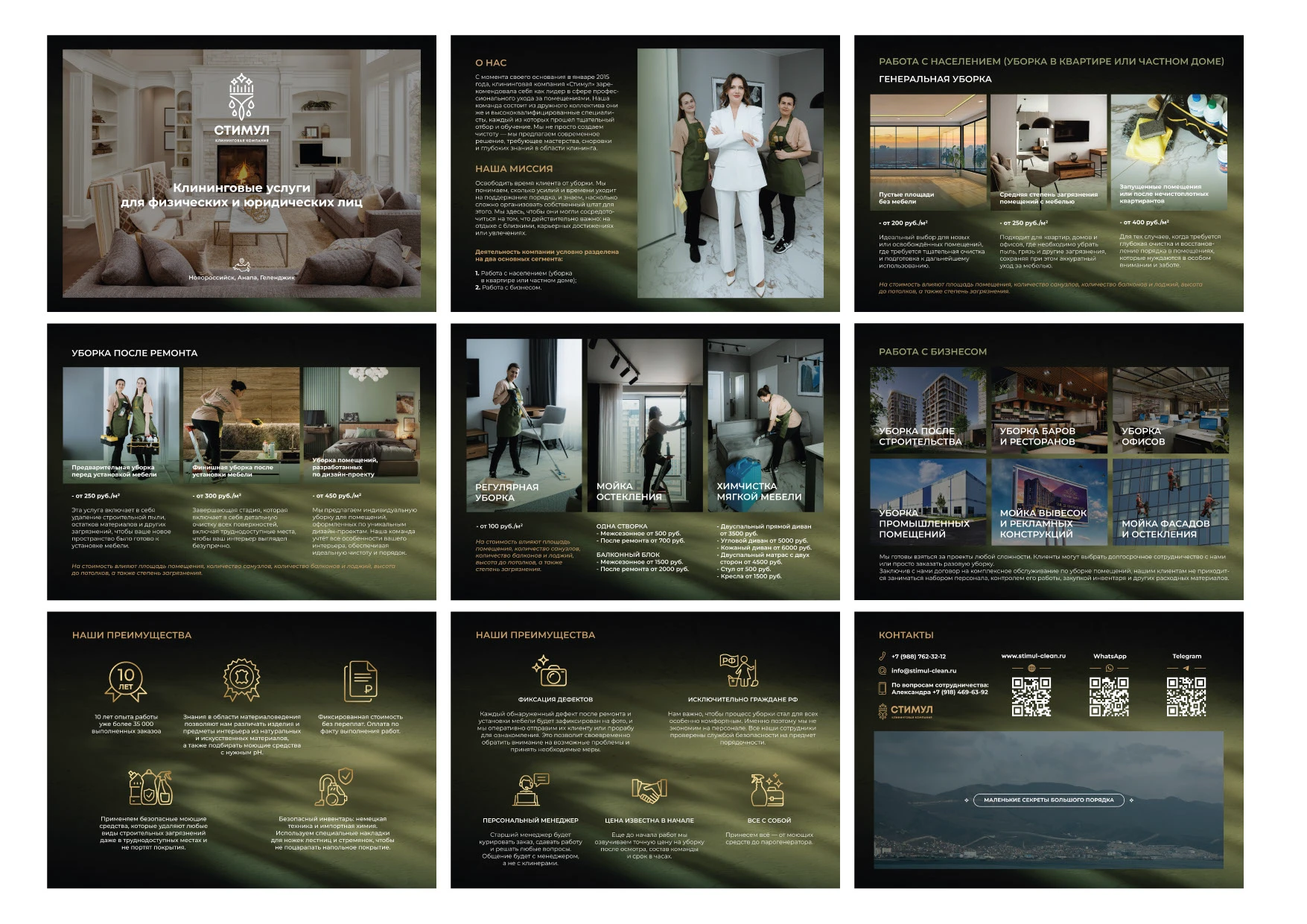Image resolution: width=1307 pixels, height=924 pixels.
Task: Click the Telegram QR code
Action: (x=1186, y=697)
